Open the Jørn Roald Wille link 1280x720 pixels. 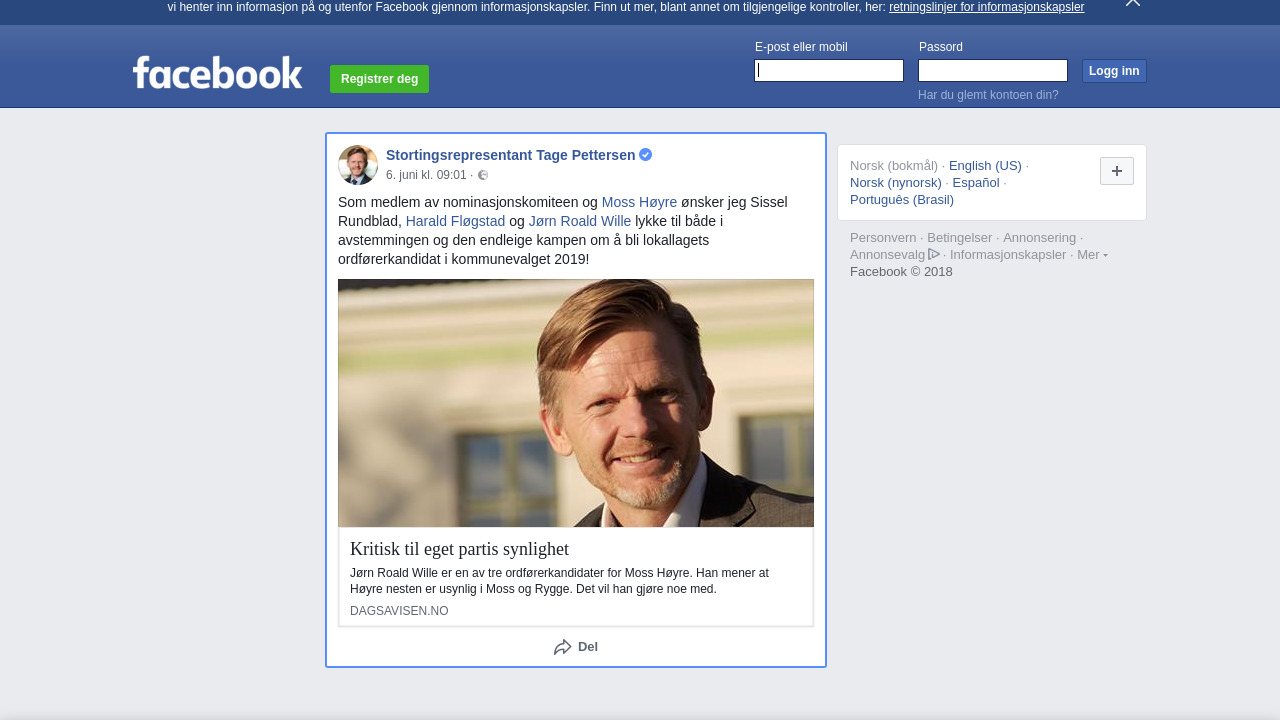pyautogui.click(x=580, y=221)
